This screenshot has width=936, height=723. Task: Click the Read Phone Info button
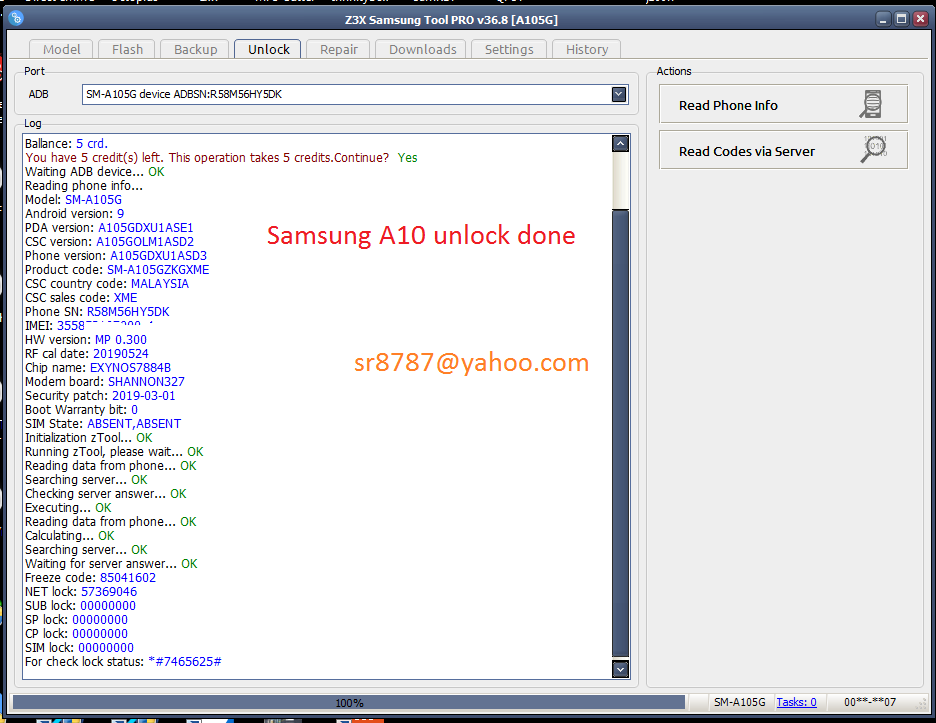(x=783, y=104)
